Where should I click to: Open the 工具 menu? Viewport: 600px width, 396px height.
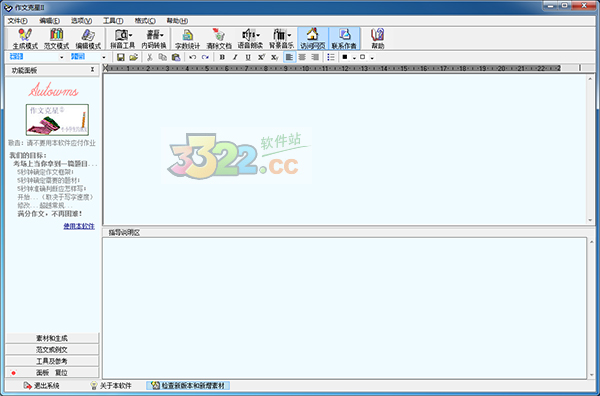[112, 21]
